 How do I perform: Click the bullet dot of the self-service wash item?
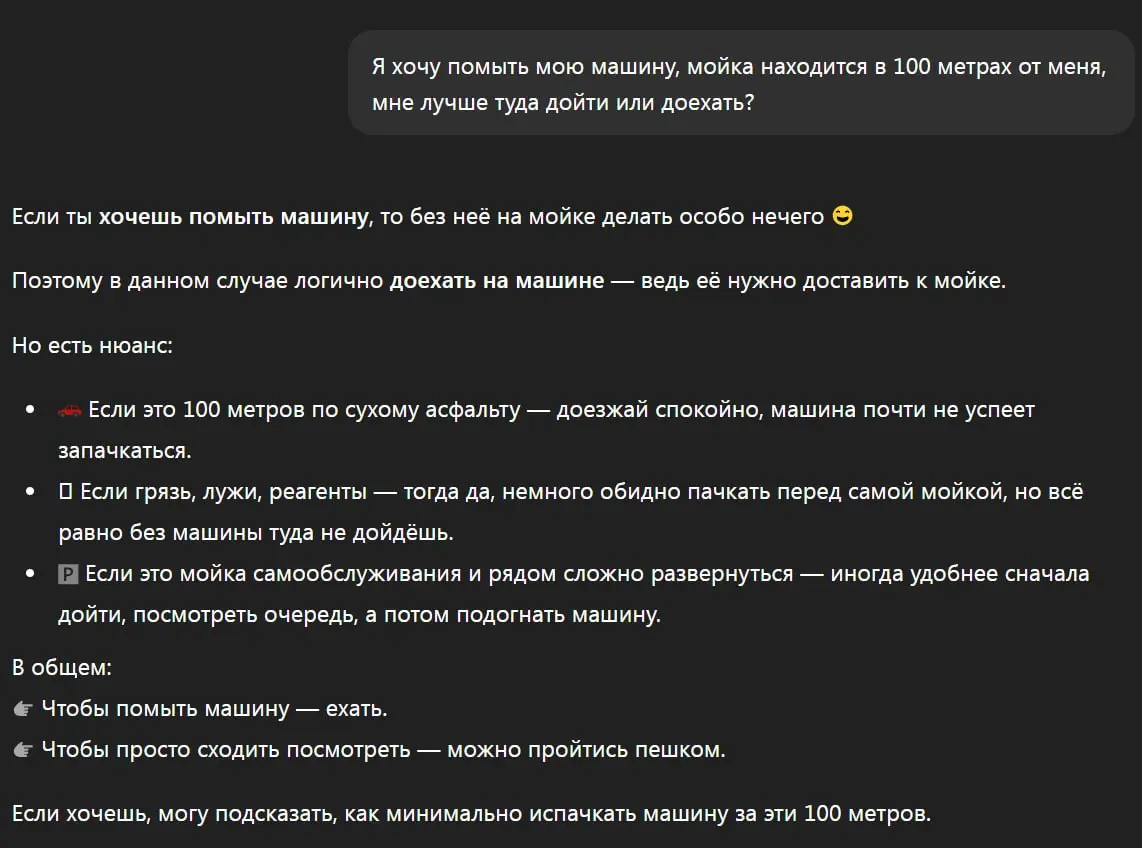click(x=30, y=574)
